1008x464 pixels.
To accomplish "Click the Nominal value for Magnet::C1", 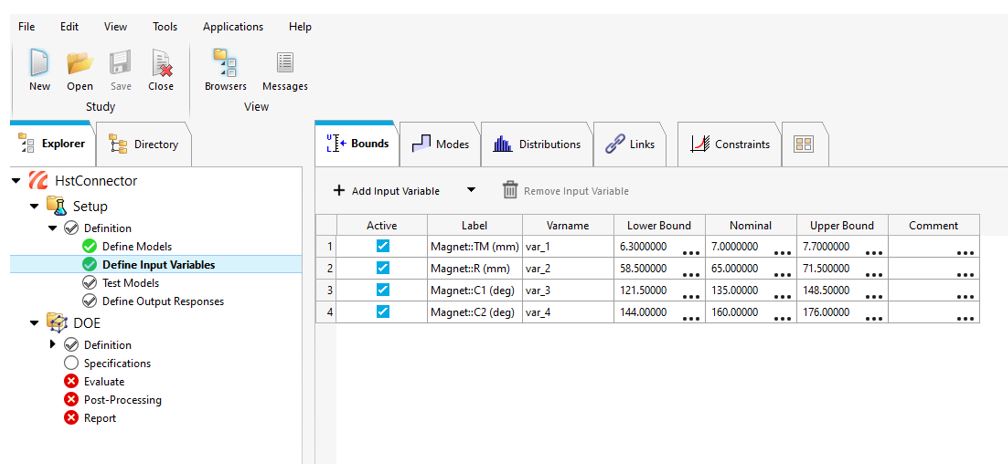I will click(738, 290).
